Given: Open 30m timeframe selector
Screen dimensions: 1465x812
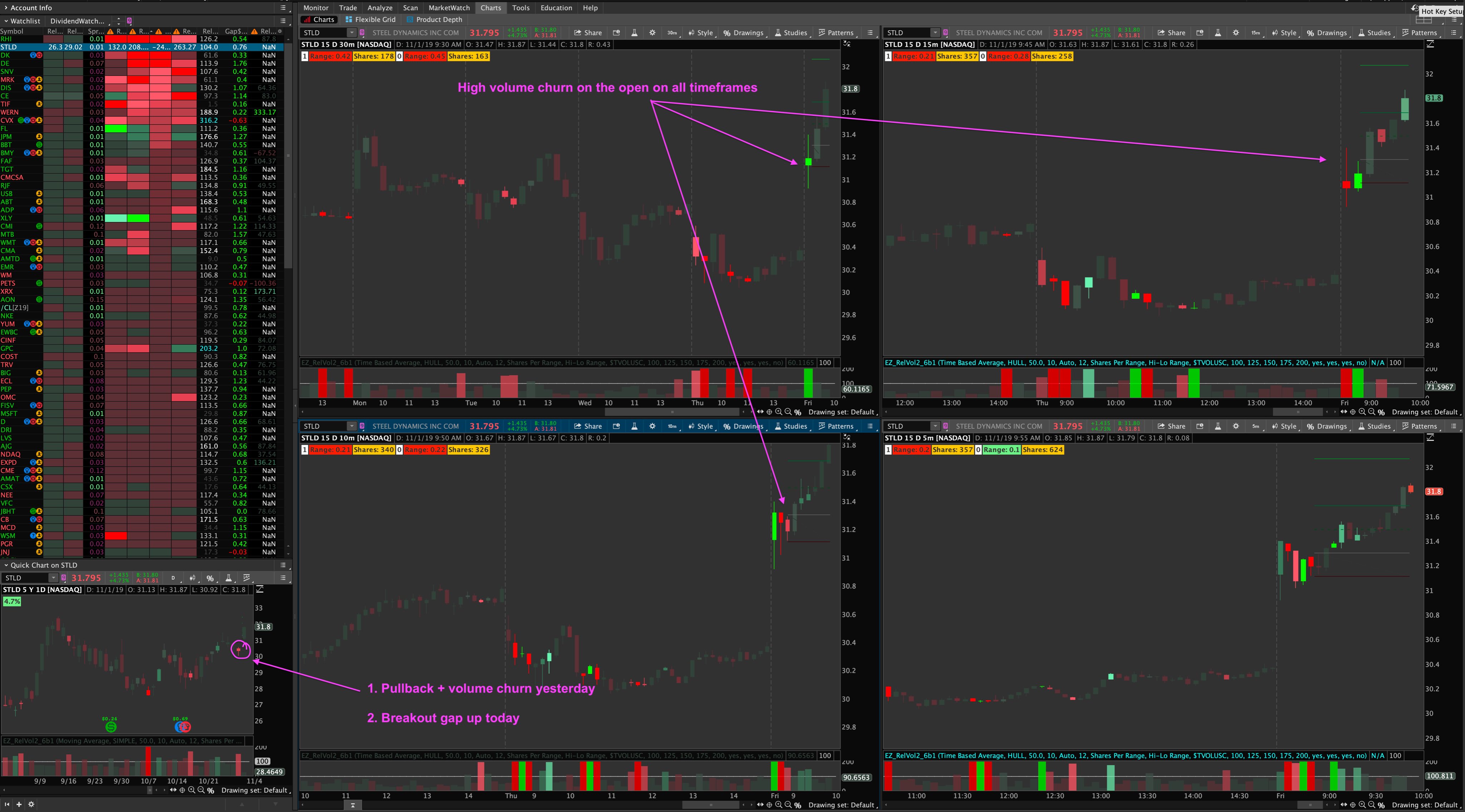Looking at the screenshot, I should [x=672, y=33].
